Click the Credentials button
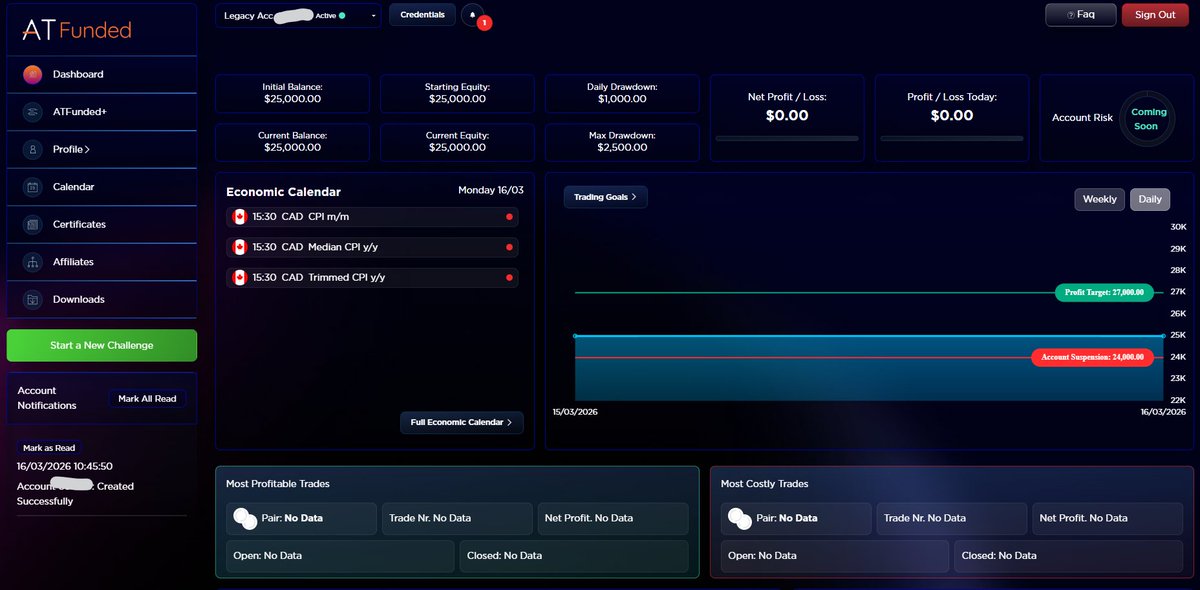 click(x=422, y=15)
